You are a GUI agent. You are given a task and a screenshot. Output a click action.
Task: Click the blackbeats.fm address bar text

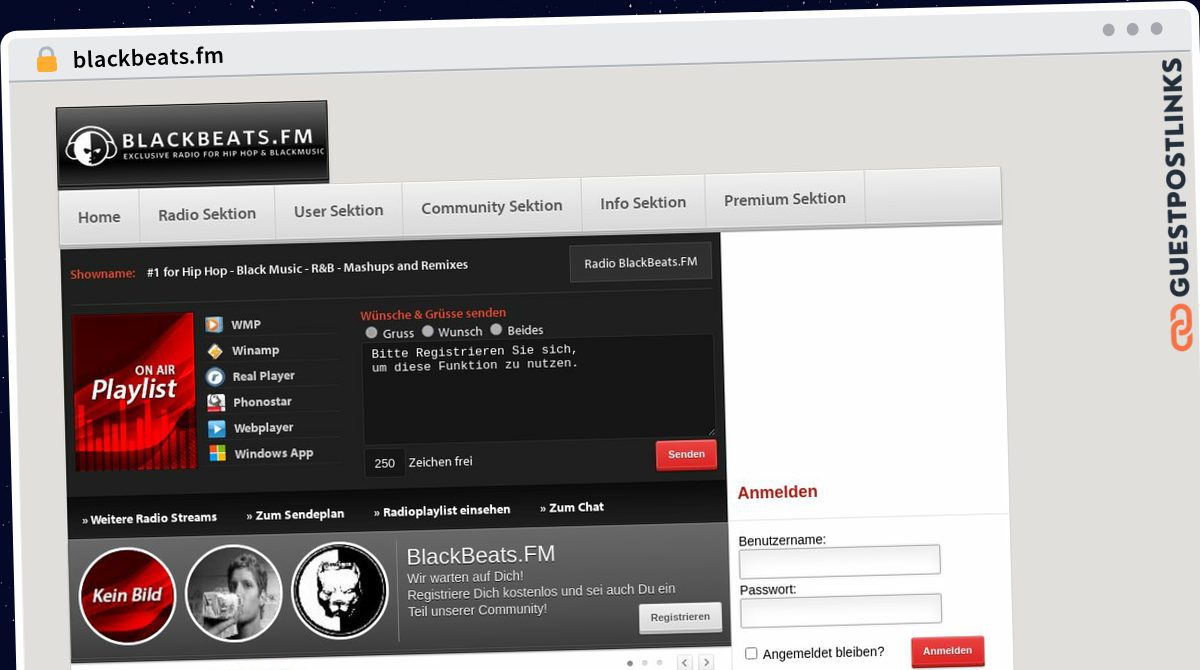[x=148, y=58]
